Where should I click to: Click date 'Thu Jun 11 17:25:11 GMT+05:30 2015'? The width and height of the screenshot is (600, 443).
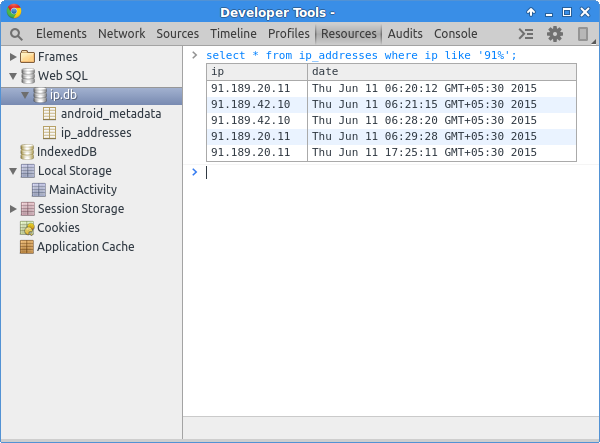424,153
